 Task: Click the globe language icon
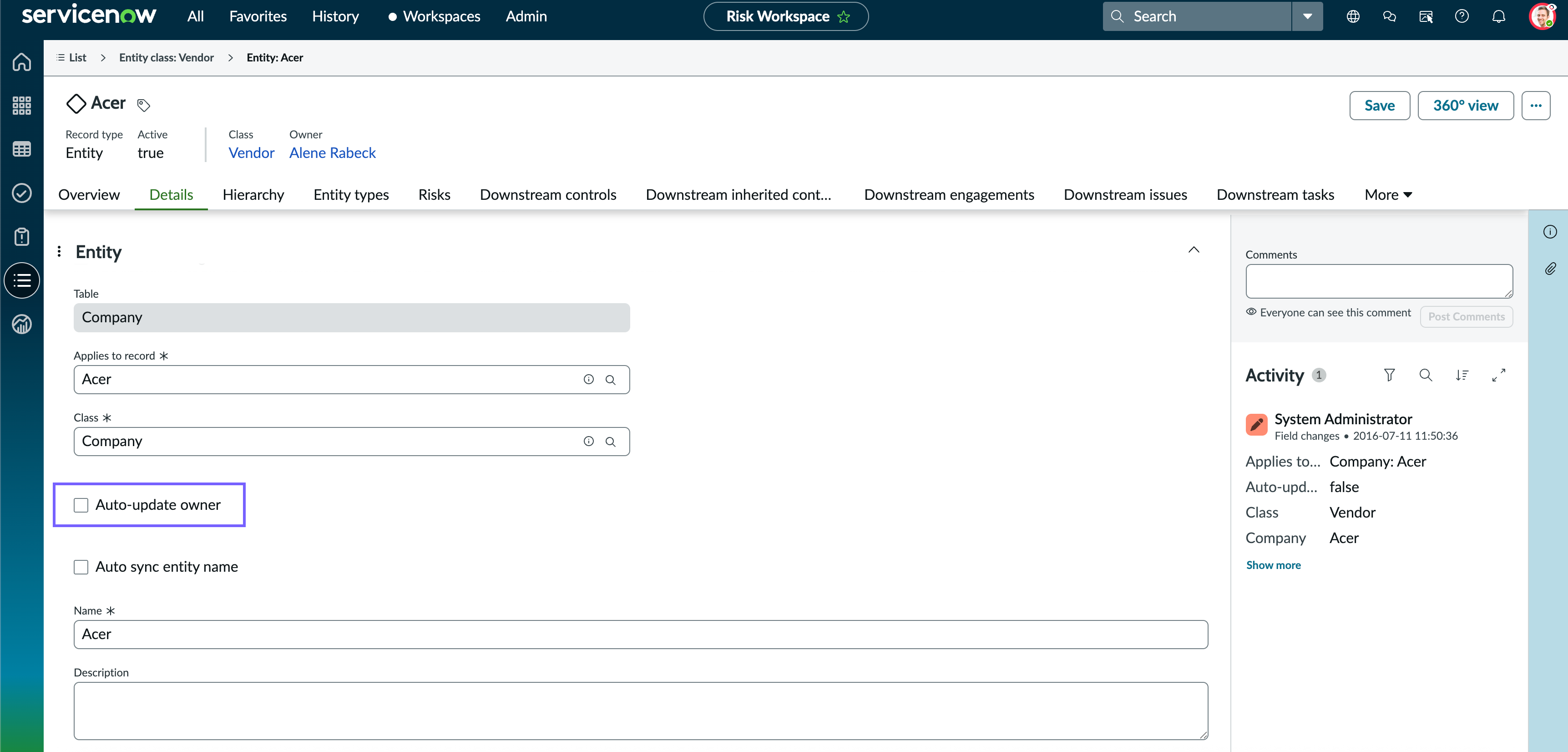[x=1352, y=16]
